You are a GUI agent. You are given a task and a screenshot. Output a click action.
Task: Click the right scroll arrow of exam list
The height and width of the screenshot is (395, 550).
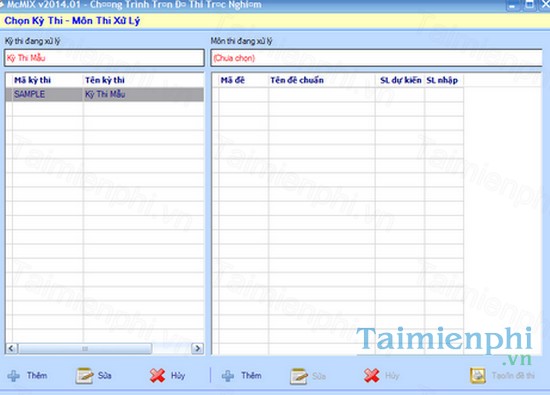[197, 348]
